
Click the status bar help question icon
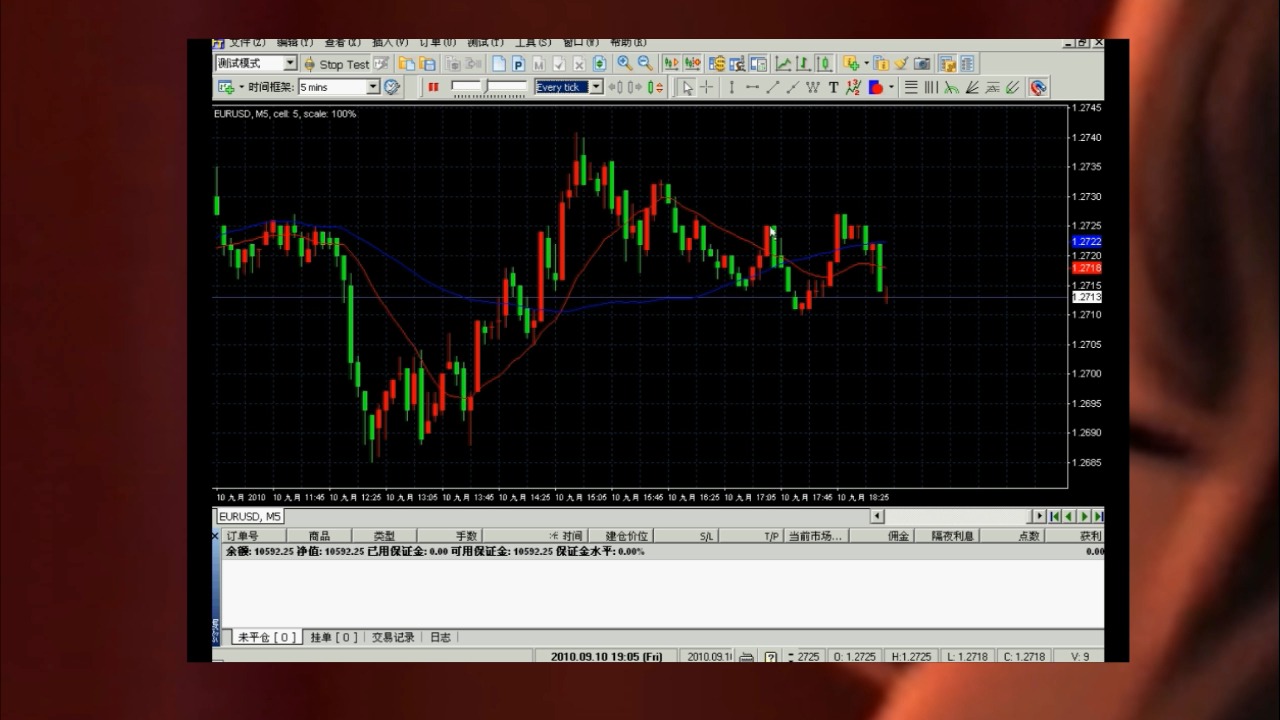771,657
